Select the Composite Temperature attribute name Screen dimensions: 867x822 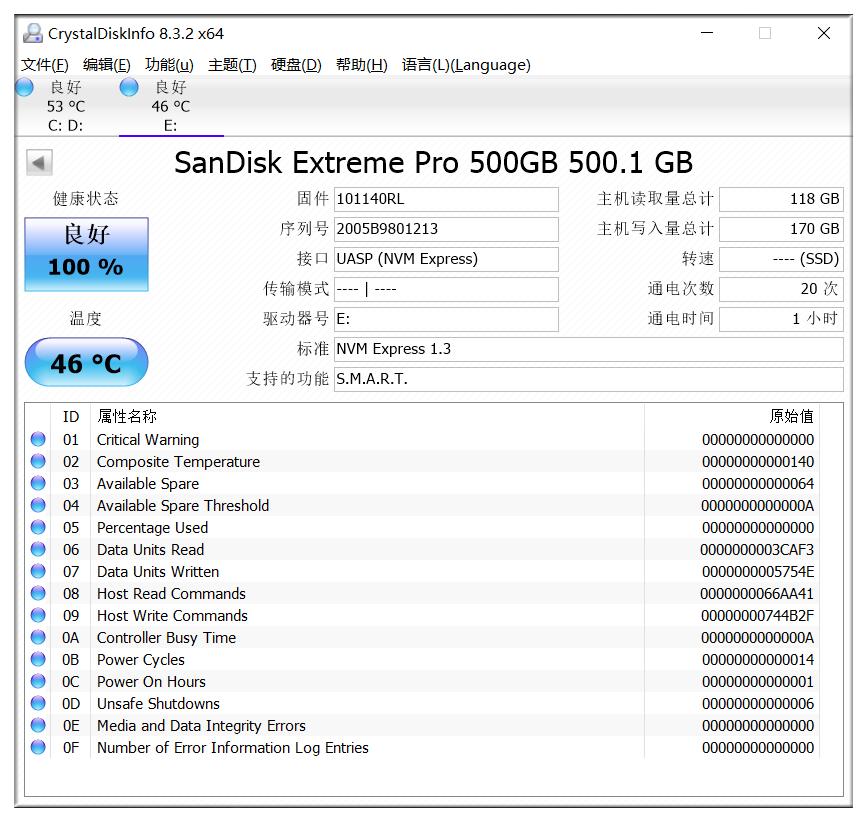178,462
